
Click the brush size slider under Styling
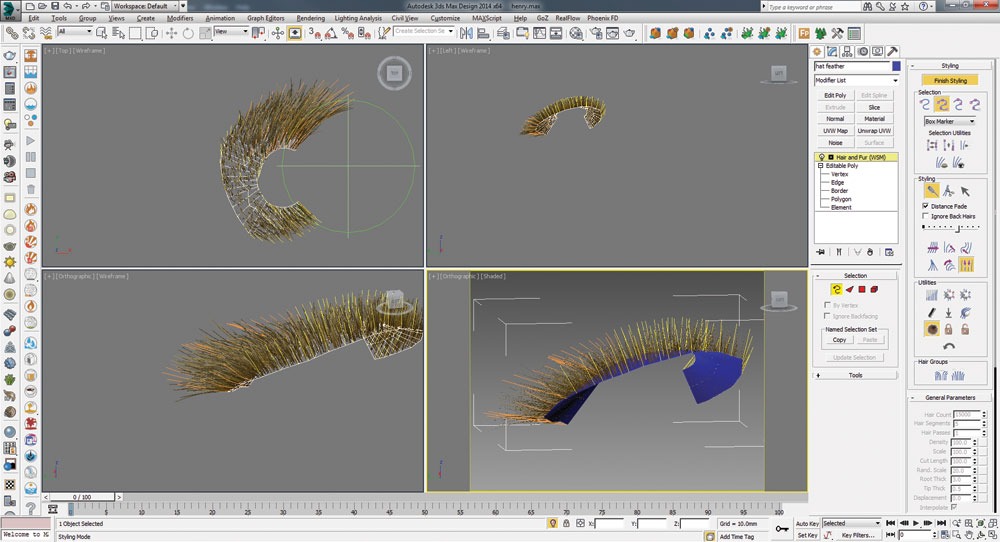(x=950, y=227)
